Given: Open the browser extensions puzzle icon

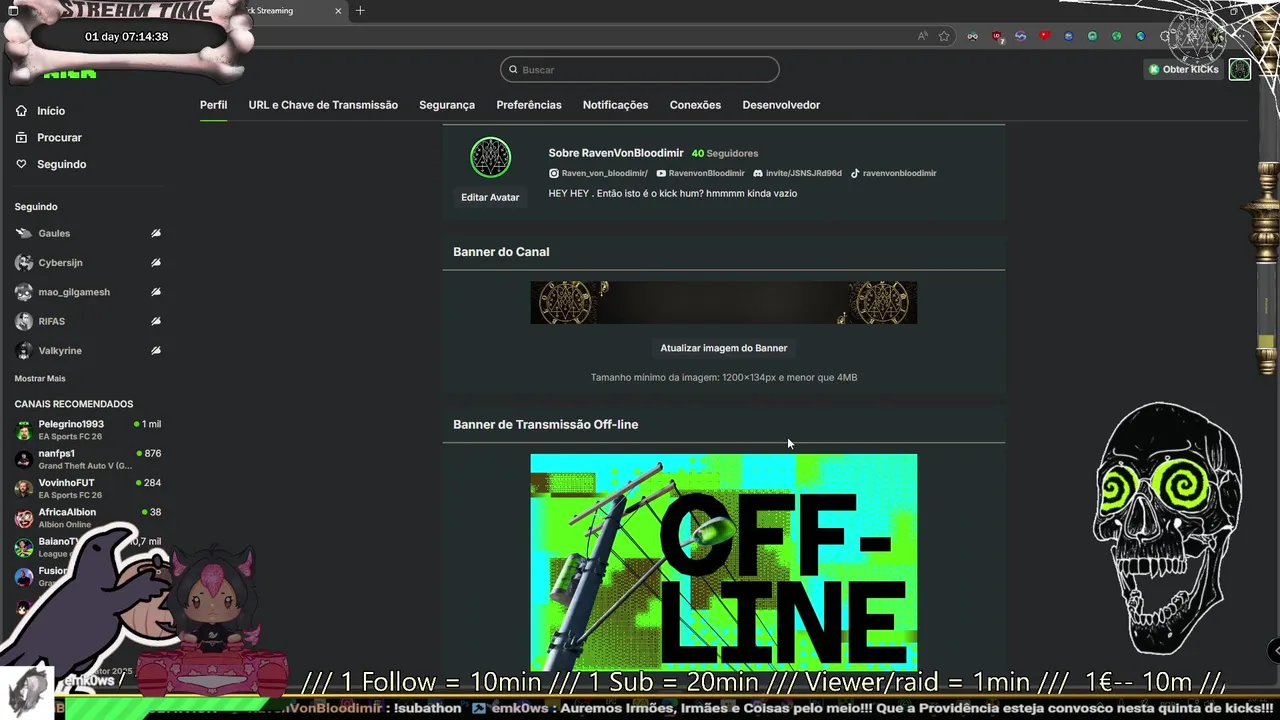Looking at the screenshot, I should point(1166,36).
